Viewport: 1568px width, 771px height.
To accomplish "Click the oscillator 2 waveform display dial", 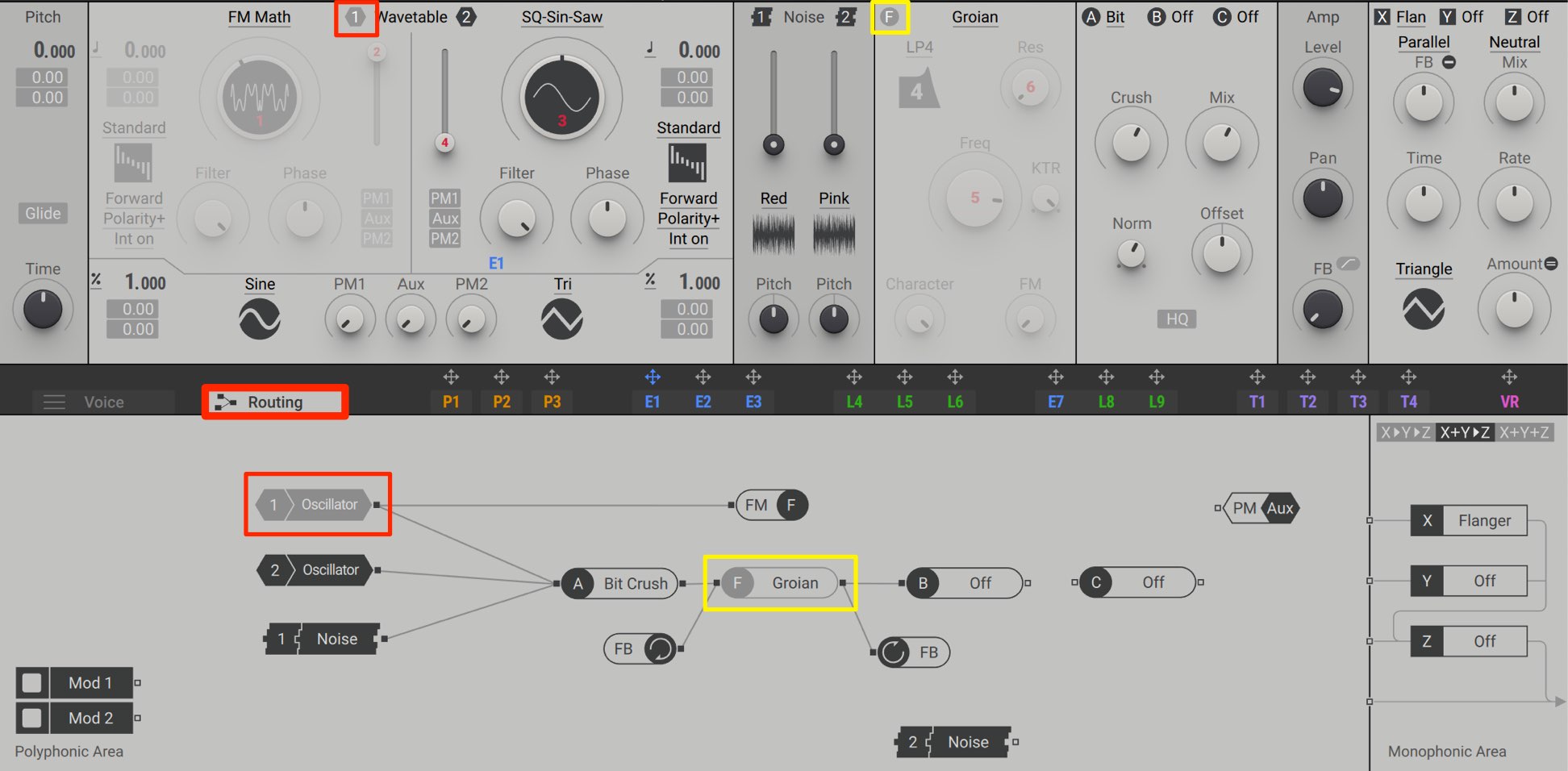I will pos(562,98).
